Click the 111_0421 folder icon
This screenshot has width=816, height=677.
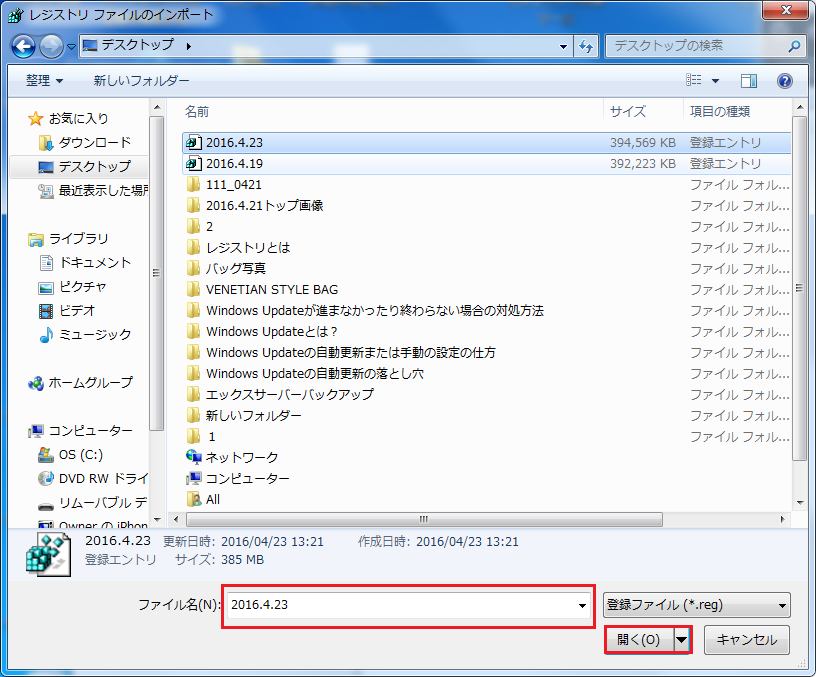(x=193, y=185)
